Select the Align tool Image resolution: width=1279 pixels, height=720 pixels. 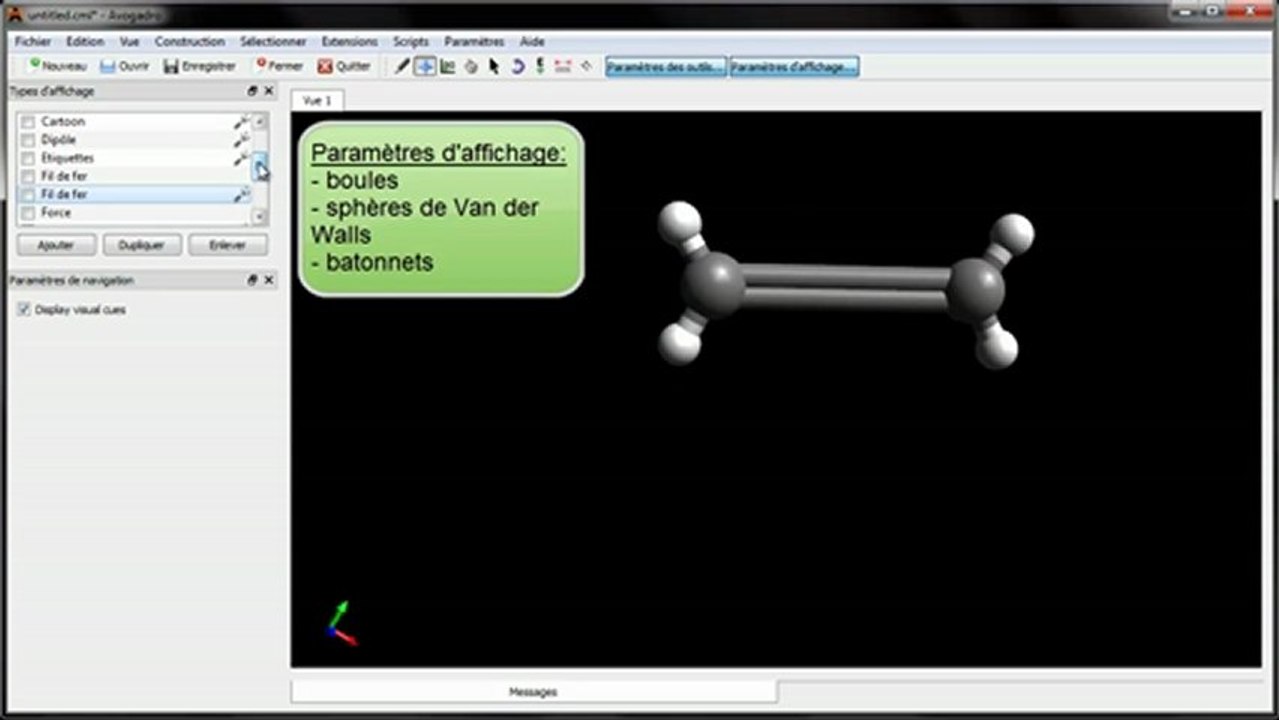coord(586,66)
